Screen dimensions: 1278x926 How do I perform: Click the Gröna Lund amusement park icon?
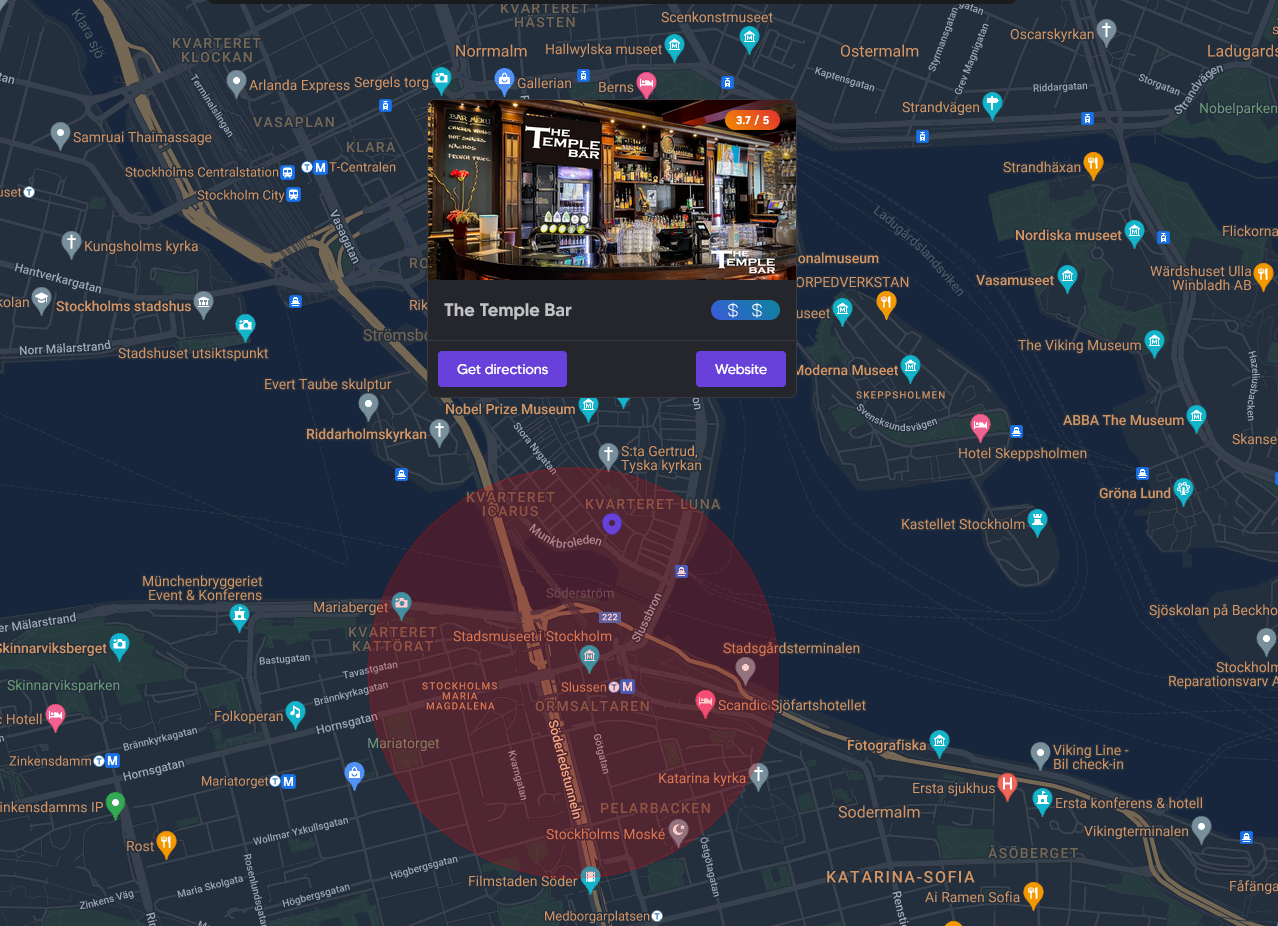(x=1184, y=491)
